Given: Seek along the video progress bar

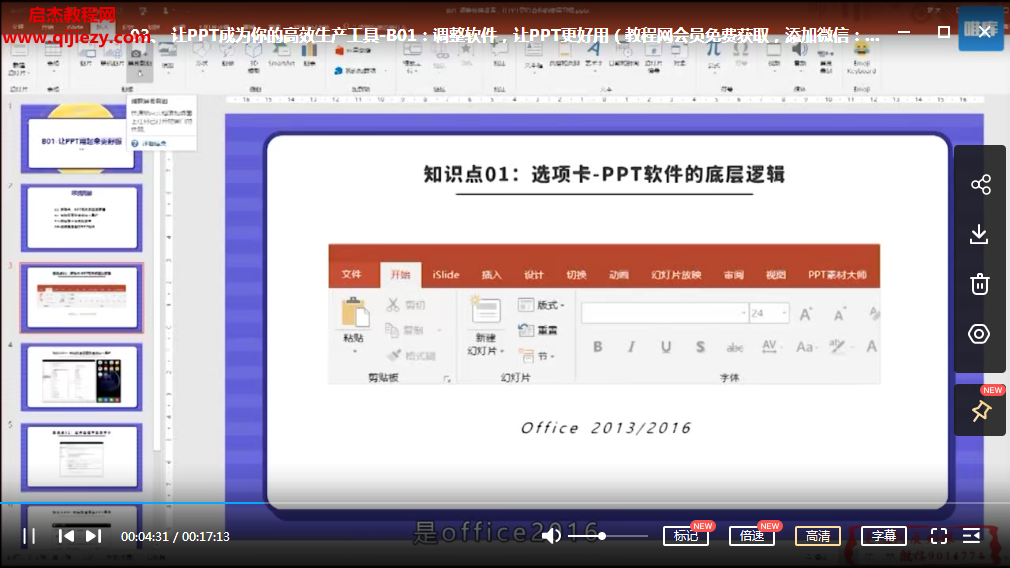Looking at the screenshot, I should 505,502.
